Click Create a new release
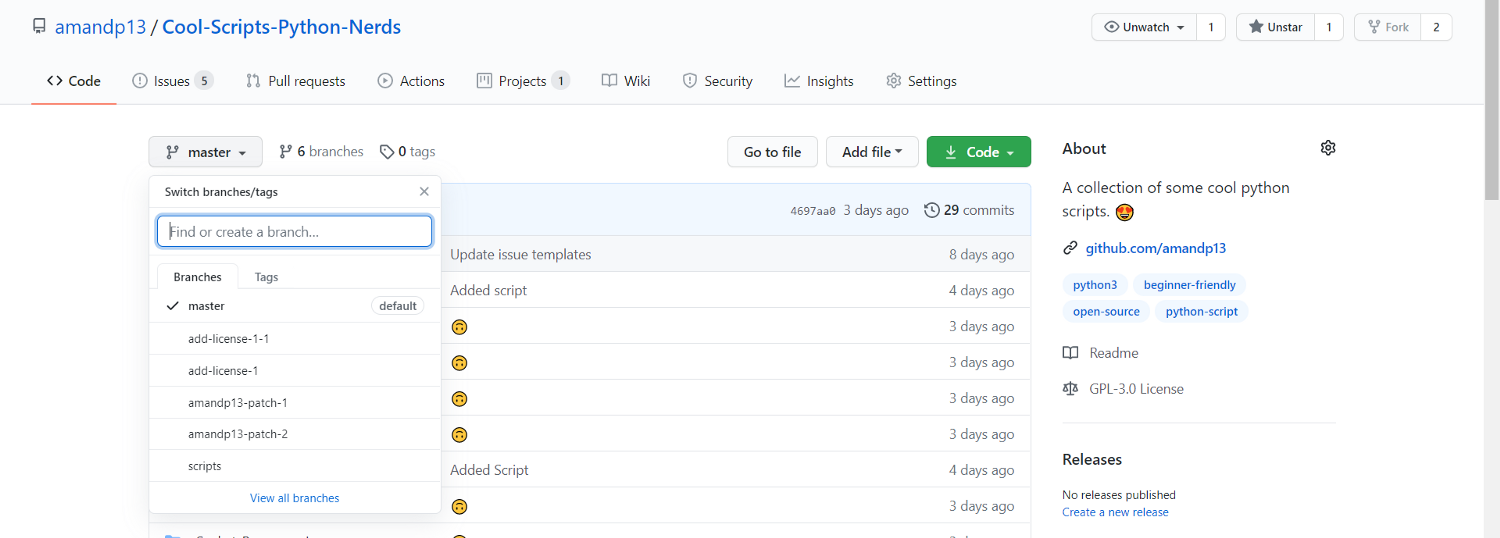This screenshot has height=538, width=1500. coord(1115,512)
